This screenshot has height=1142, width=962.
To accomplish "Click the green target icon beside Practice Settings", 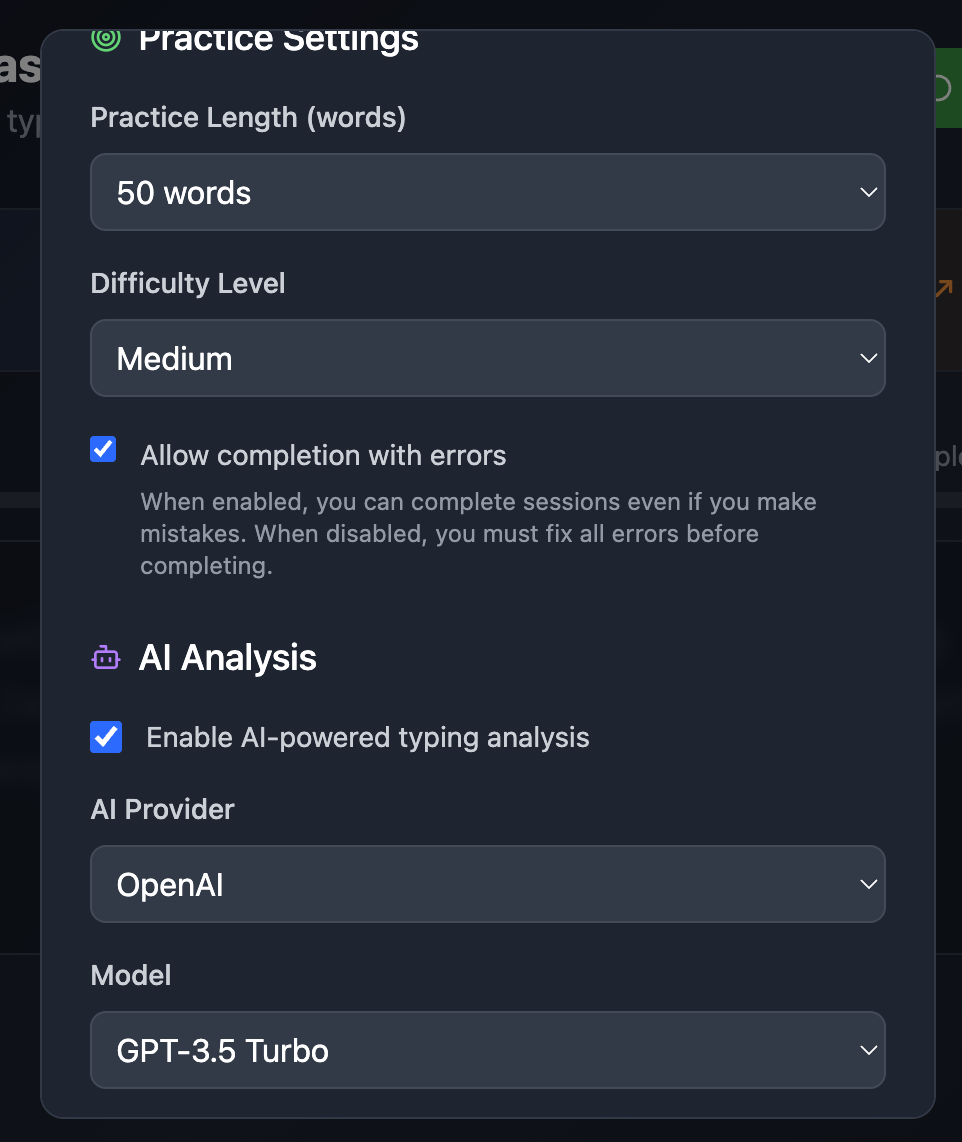I will (106, 39).
